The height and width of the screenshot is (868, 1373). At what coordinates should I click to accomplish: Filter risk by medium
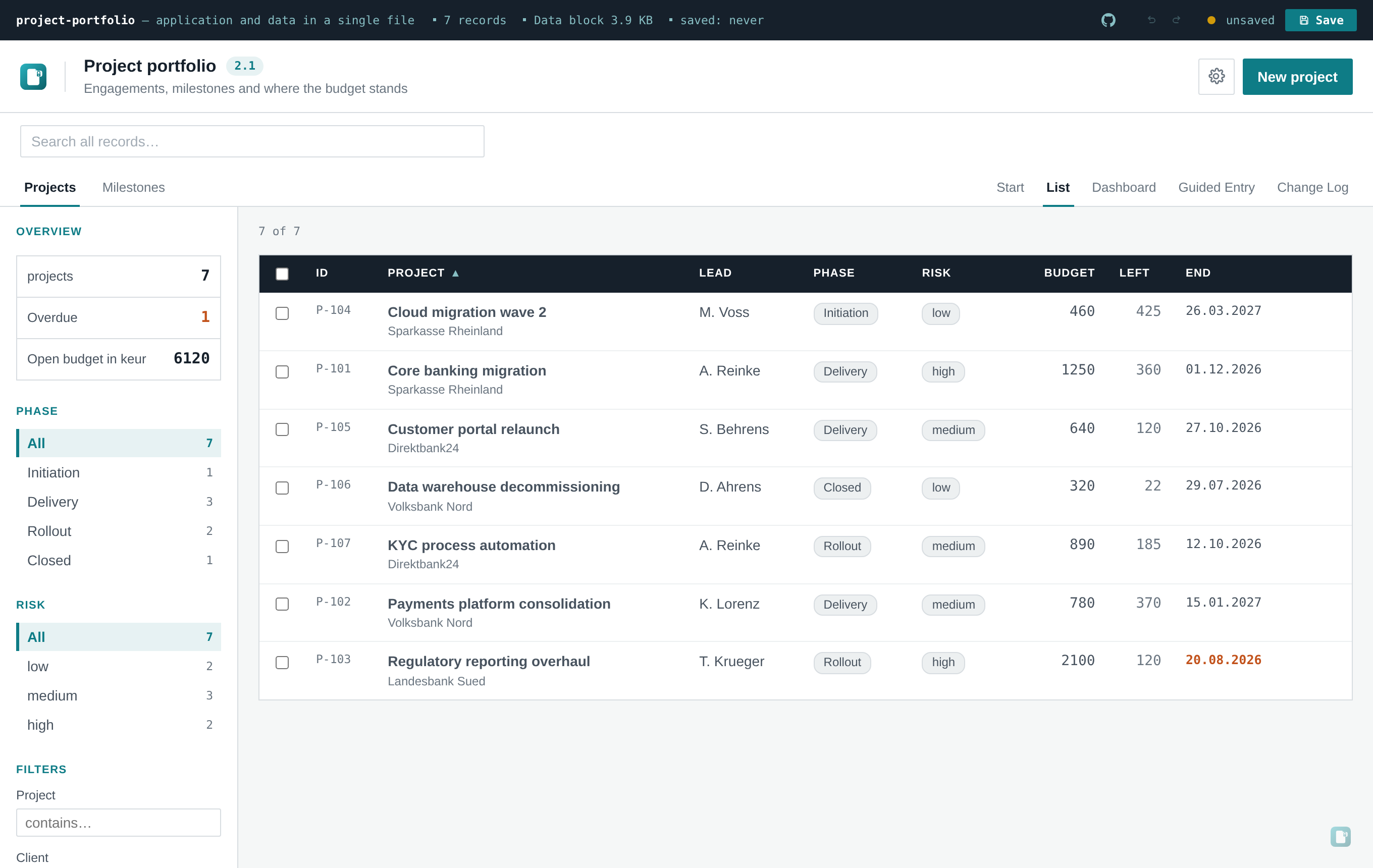(x=119, y=695)
